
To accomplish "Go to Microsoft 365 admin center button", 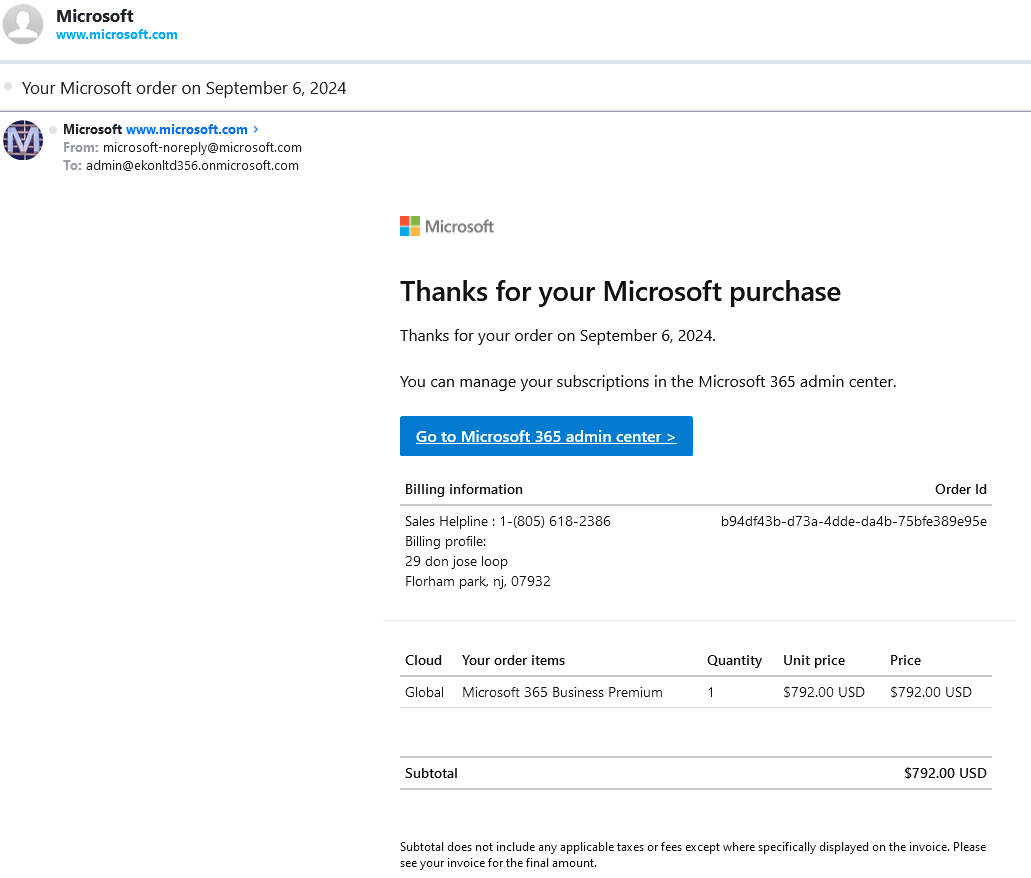I will coord(546,436).
